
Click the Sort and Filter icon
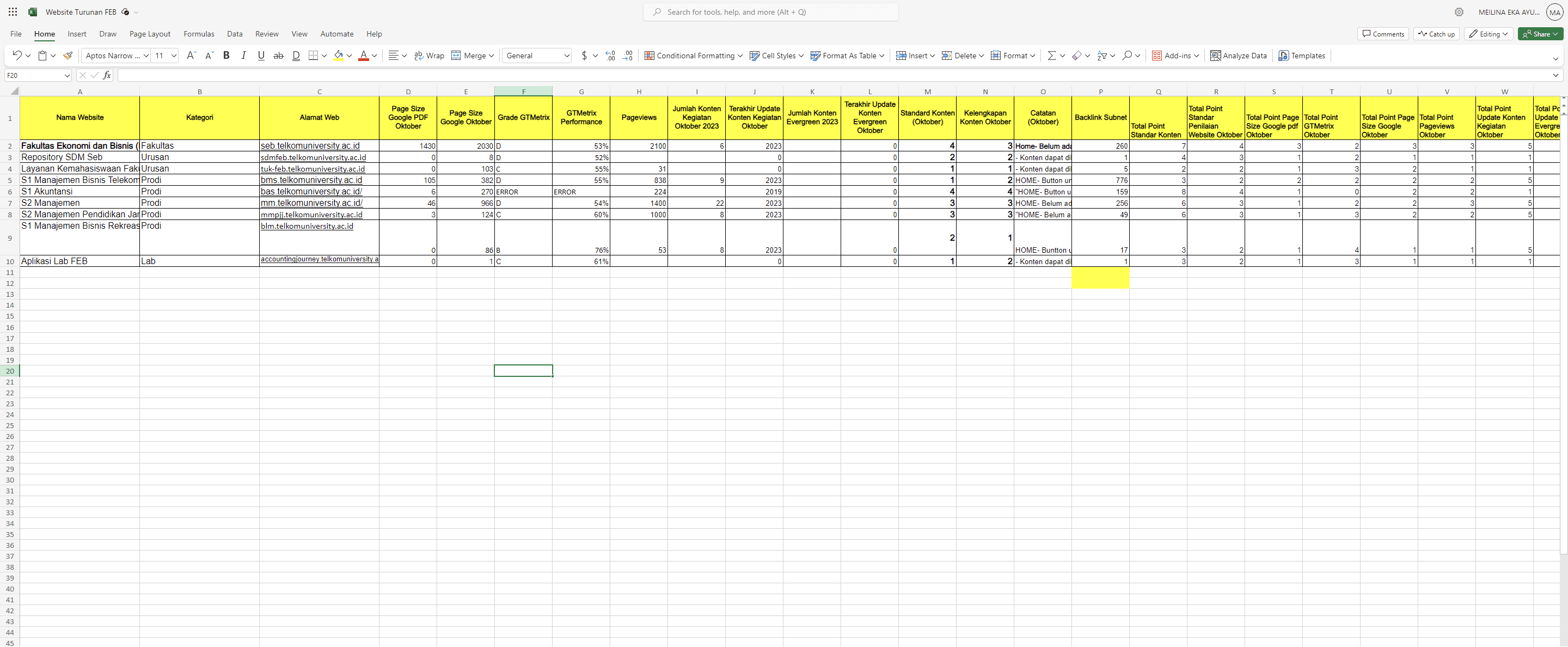[x=1102, y=56]
